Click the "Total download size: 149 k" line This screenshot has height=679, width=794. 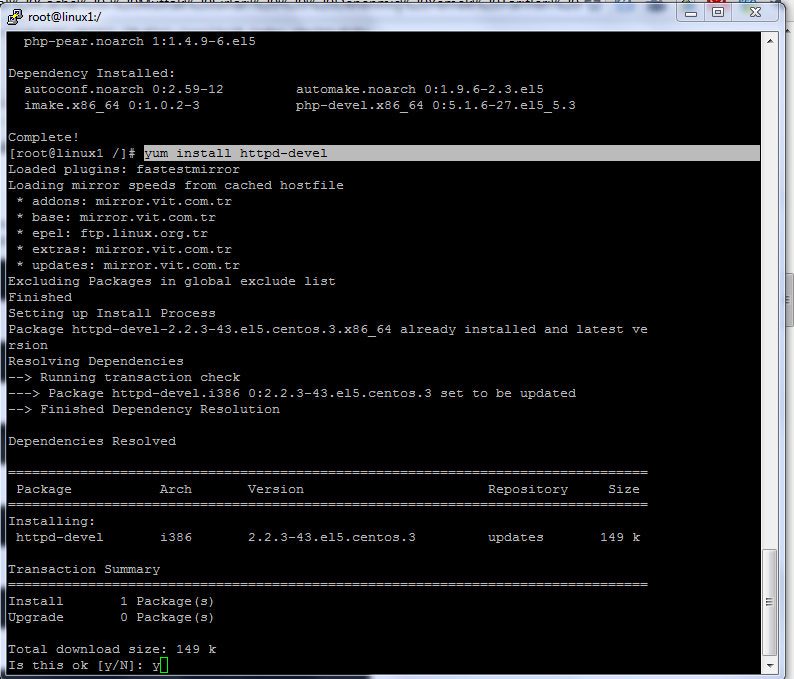[112, 649]
